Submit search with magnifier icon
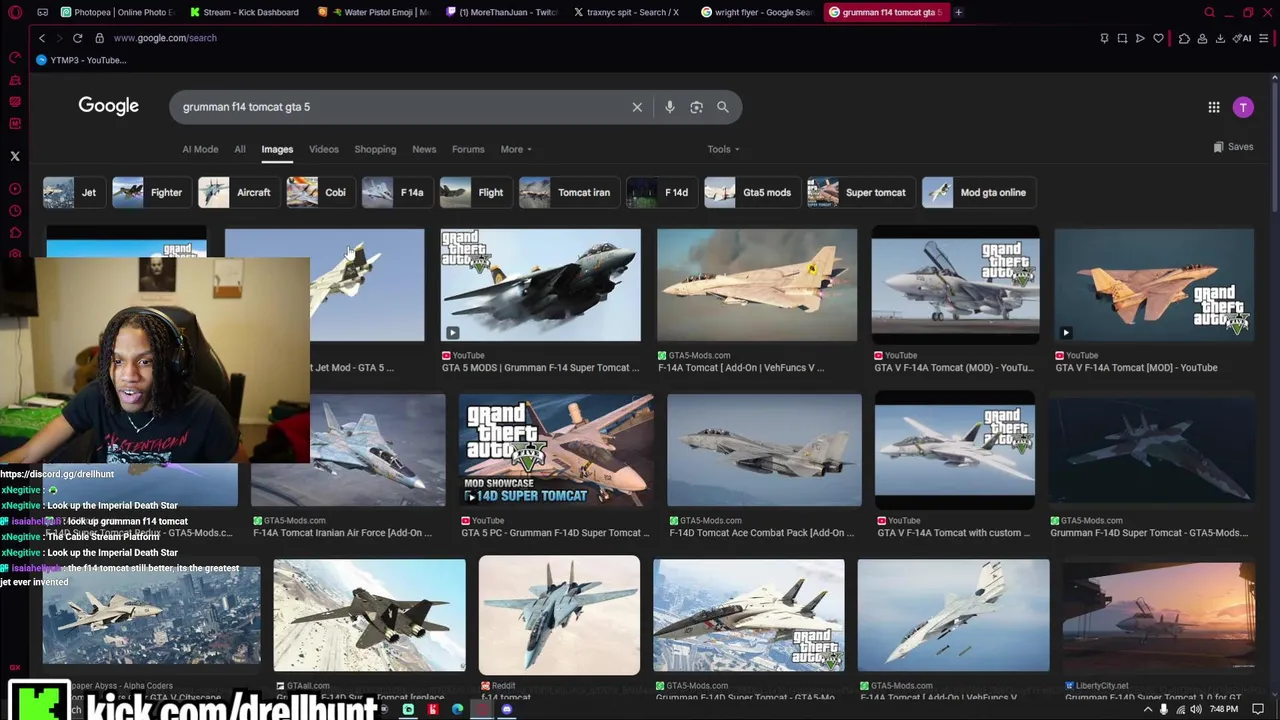This screenshot has height=720, width=1280. tap(722, 107)
